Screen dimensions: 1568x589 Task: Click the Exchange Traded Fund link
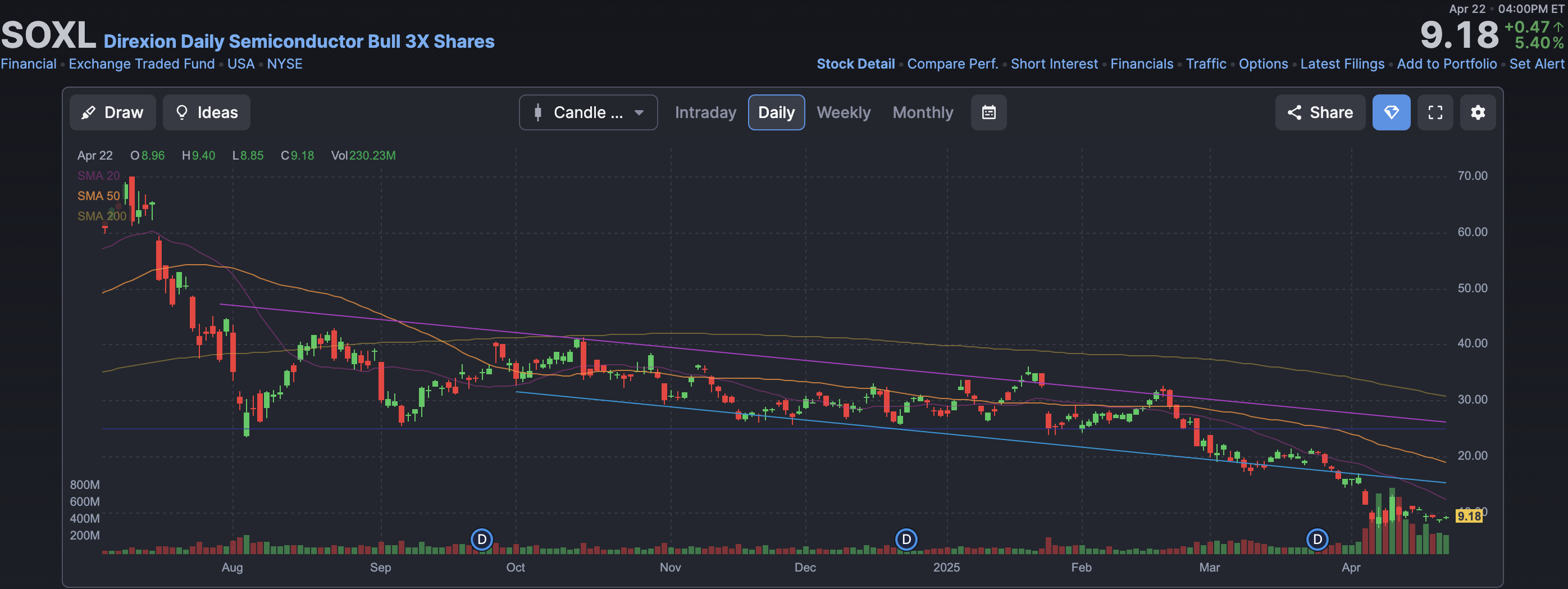coord(142,64)
